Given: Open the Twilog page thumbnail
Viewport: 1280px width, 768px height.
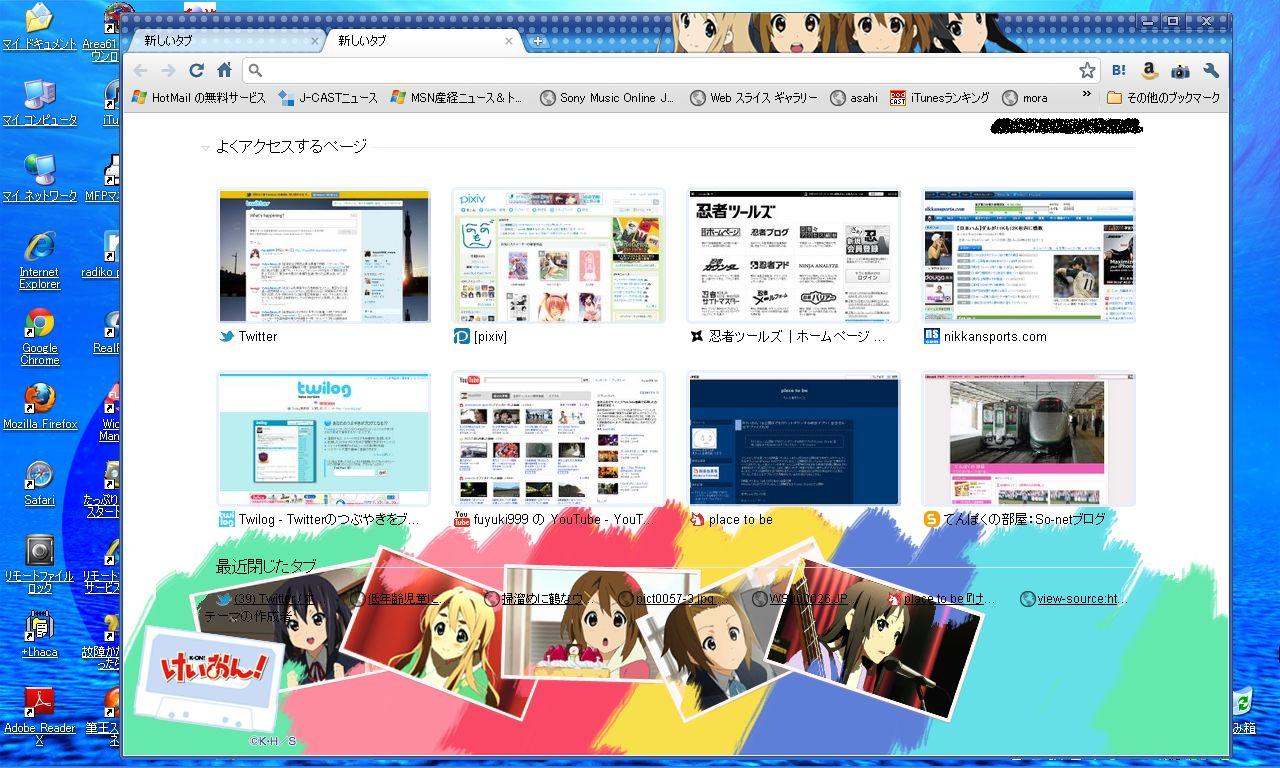Looking at the screenshot, I should (324, 439).
